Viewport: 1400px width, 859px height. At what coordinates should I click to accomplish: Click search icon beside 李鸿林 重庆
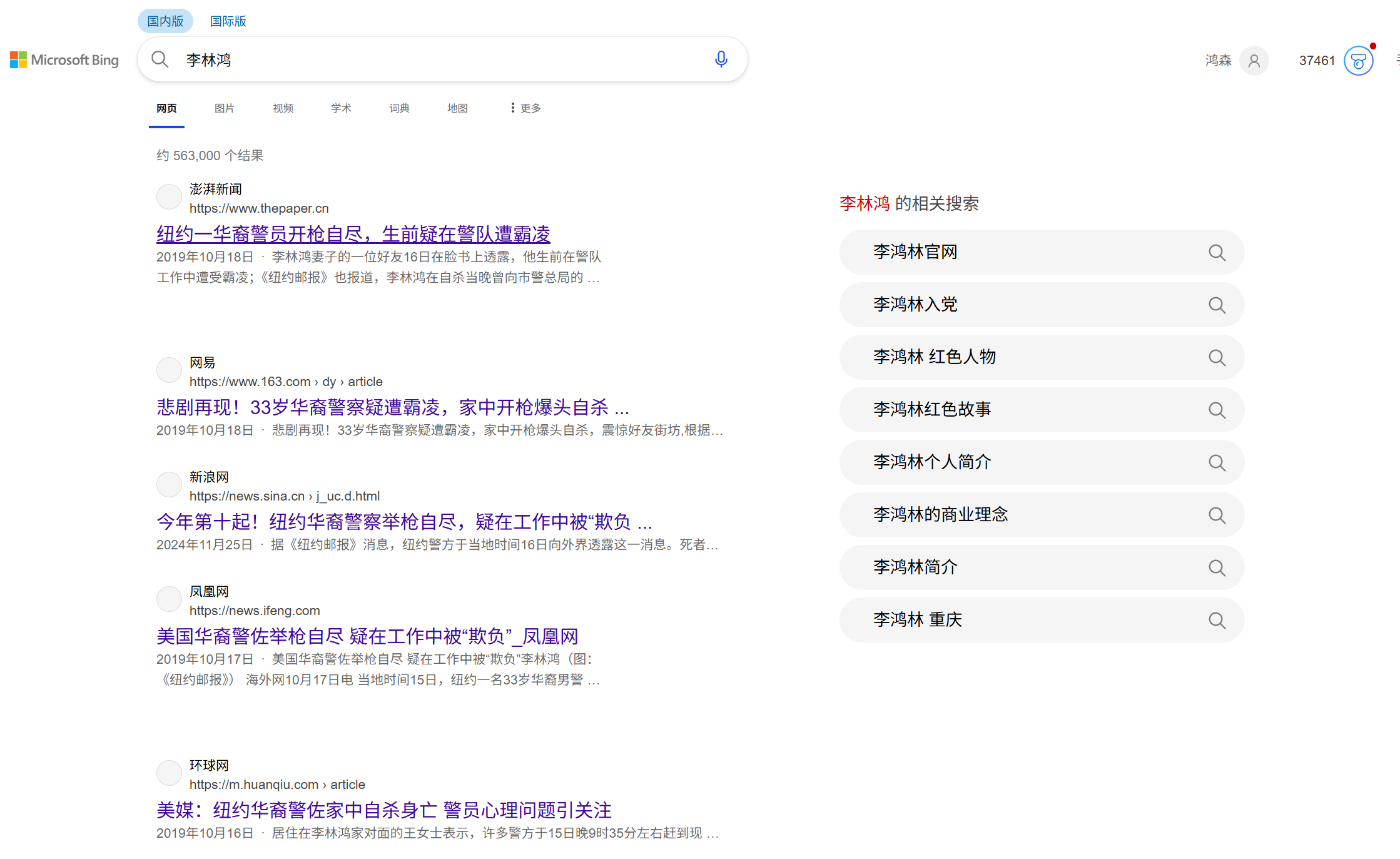click(1217, 621)
